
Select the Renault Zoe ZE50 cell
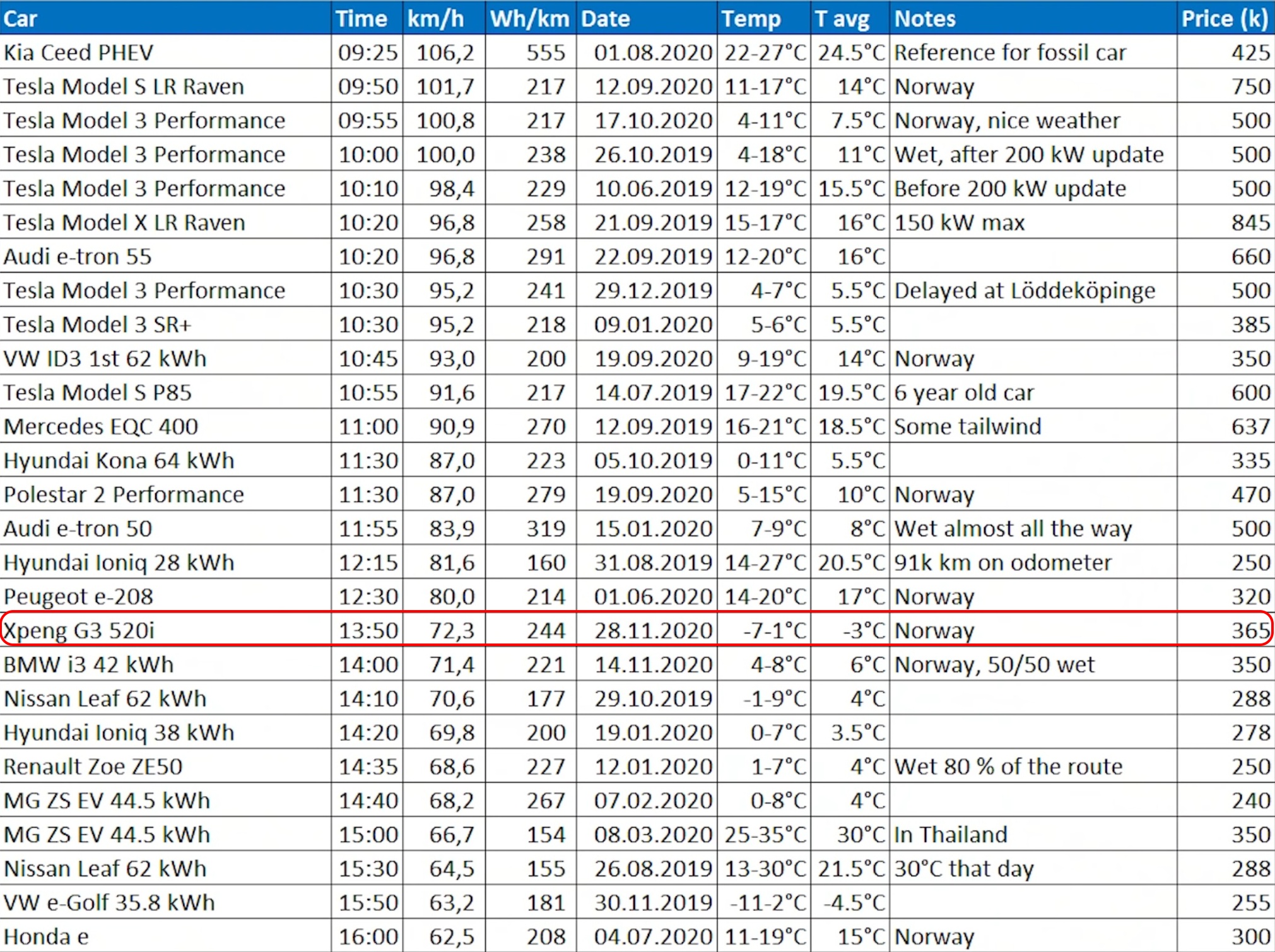tap(165, 767)
